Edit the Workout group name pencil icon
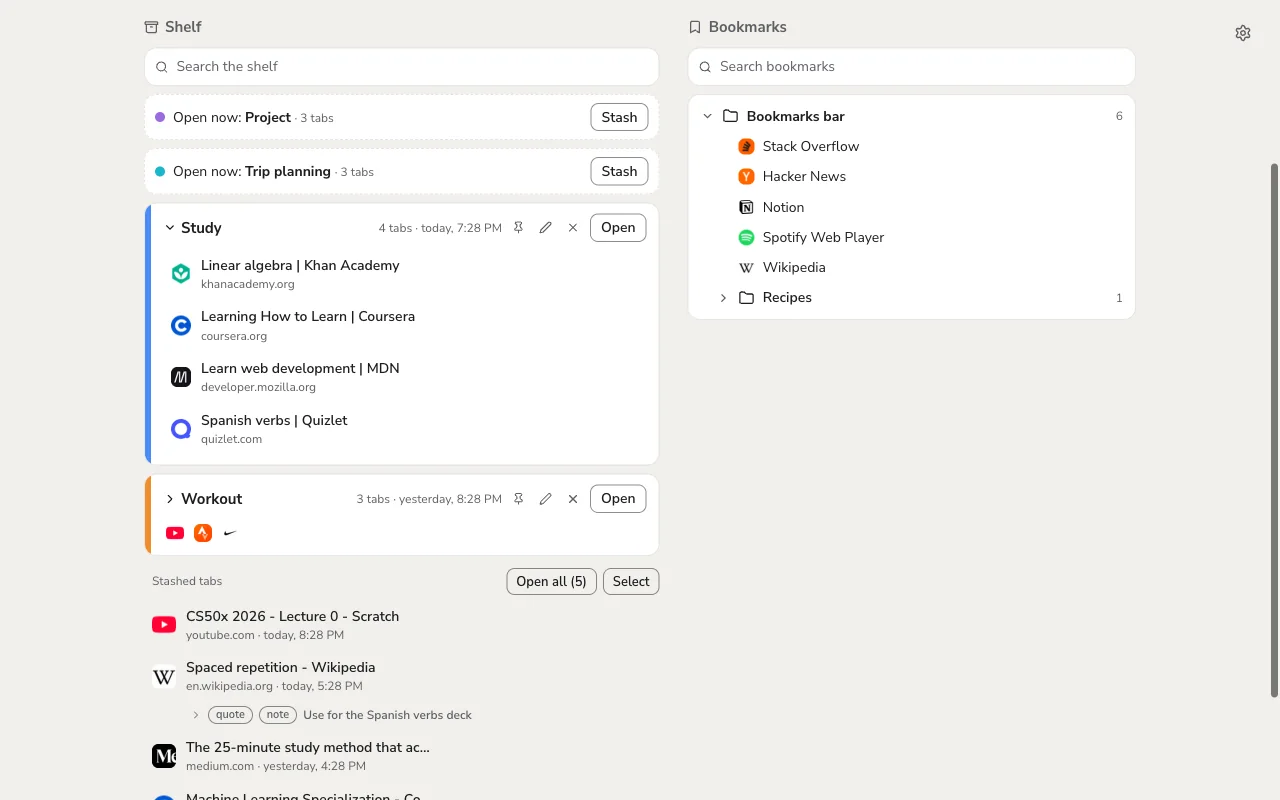 tap(545, 499)
